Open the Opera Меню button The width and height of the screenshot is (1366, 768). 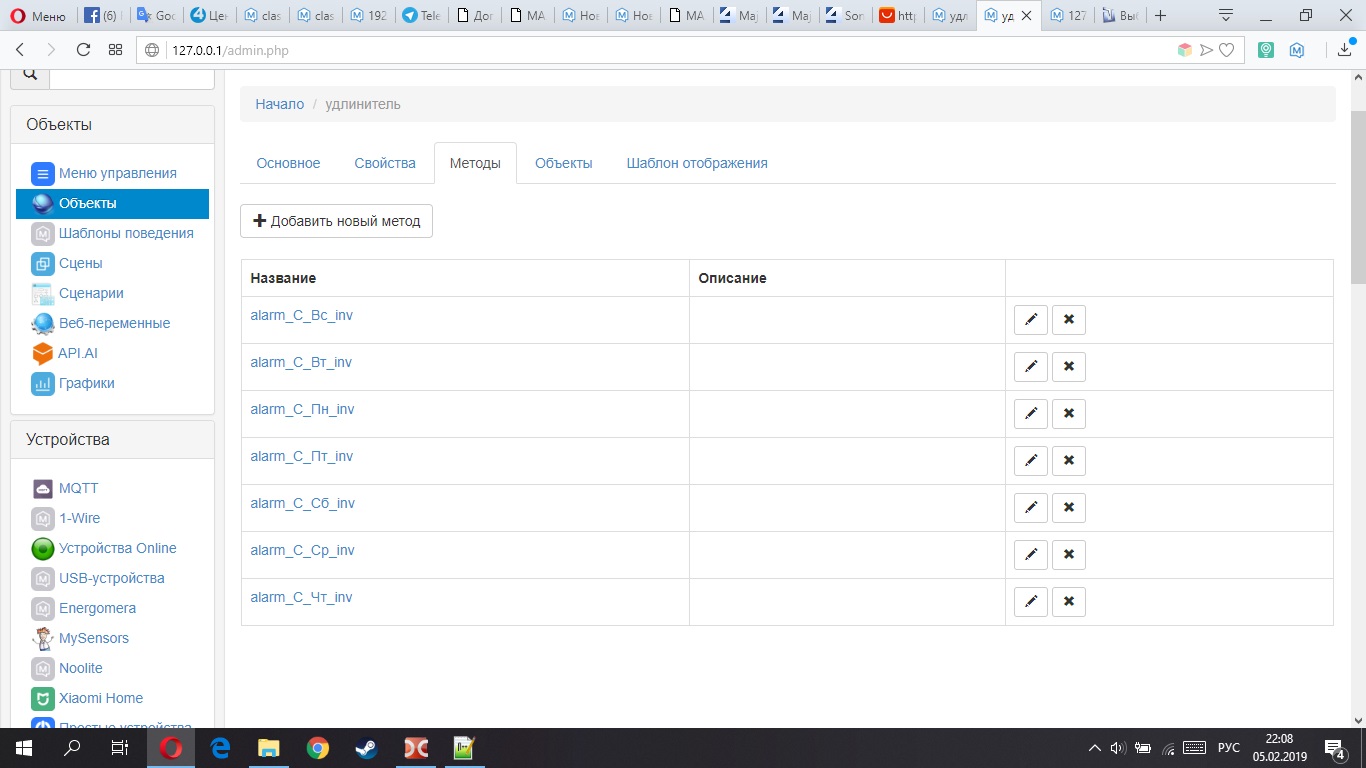pyautogui.click(x=39, y=16)
